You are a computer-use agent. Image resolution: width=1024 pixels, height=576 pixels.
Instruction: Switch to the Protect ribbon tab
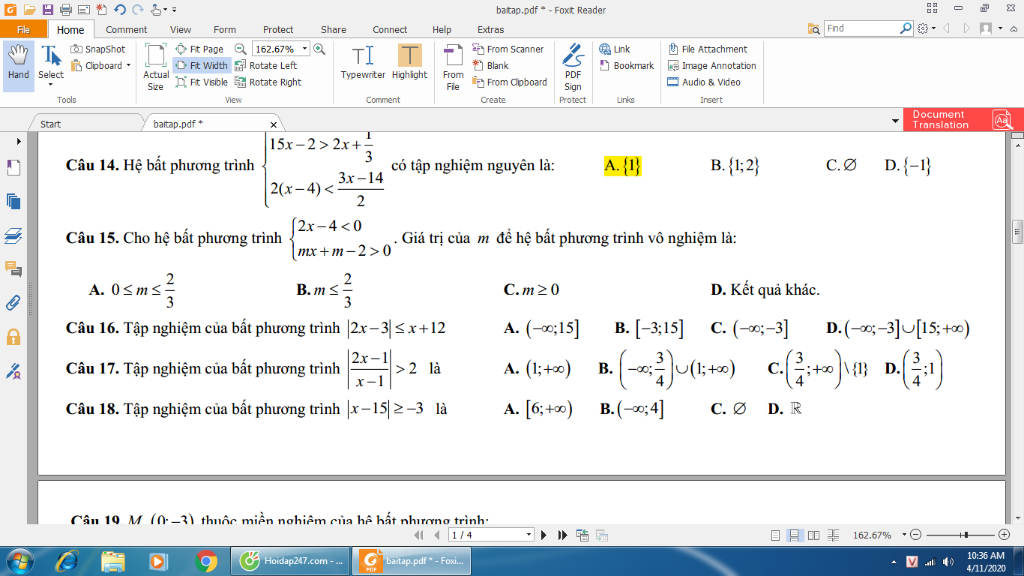click(x=278, y=29)
